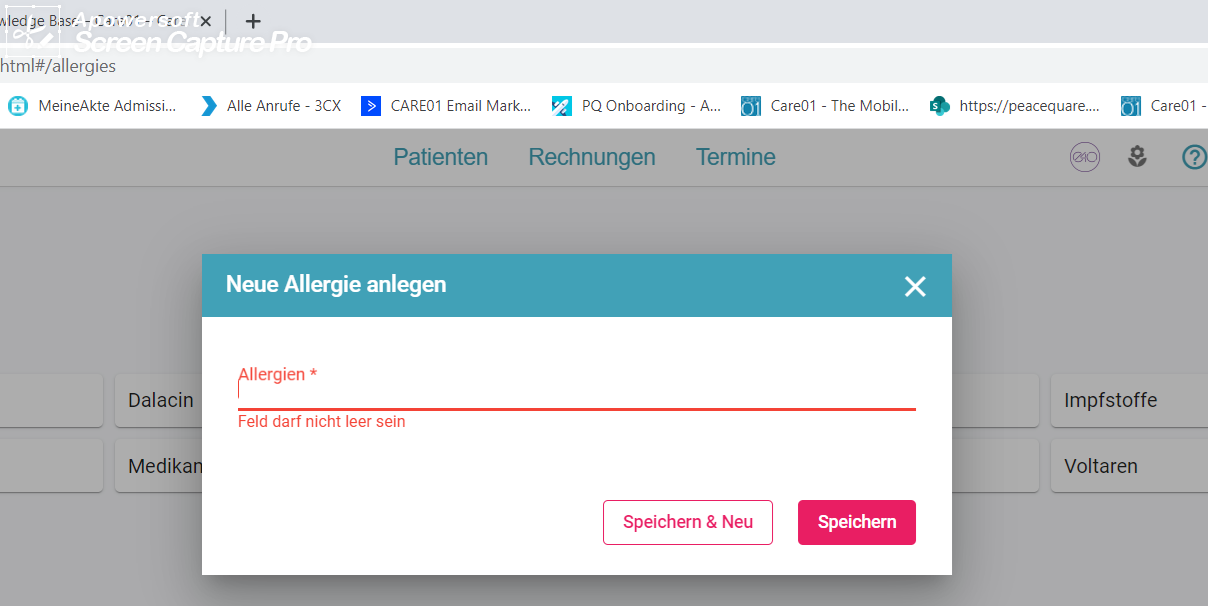
Task: Click the circular logo icon in header
Action: tap(1085, 157)
